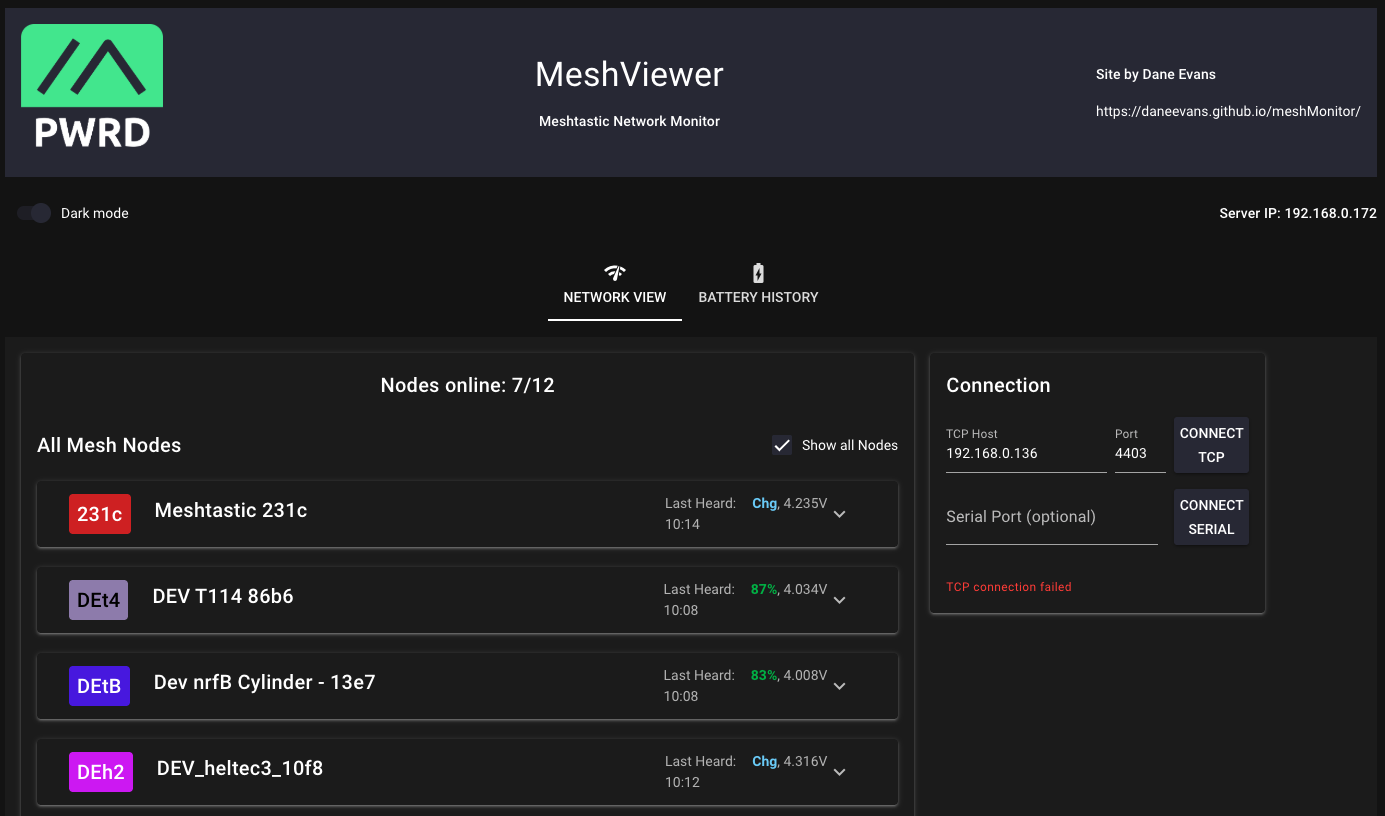Click the magenta DEh2 node badge
The image size is (1385, 816).
pyautogui.click(x=100, y=772)
